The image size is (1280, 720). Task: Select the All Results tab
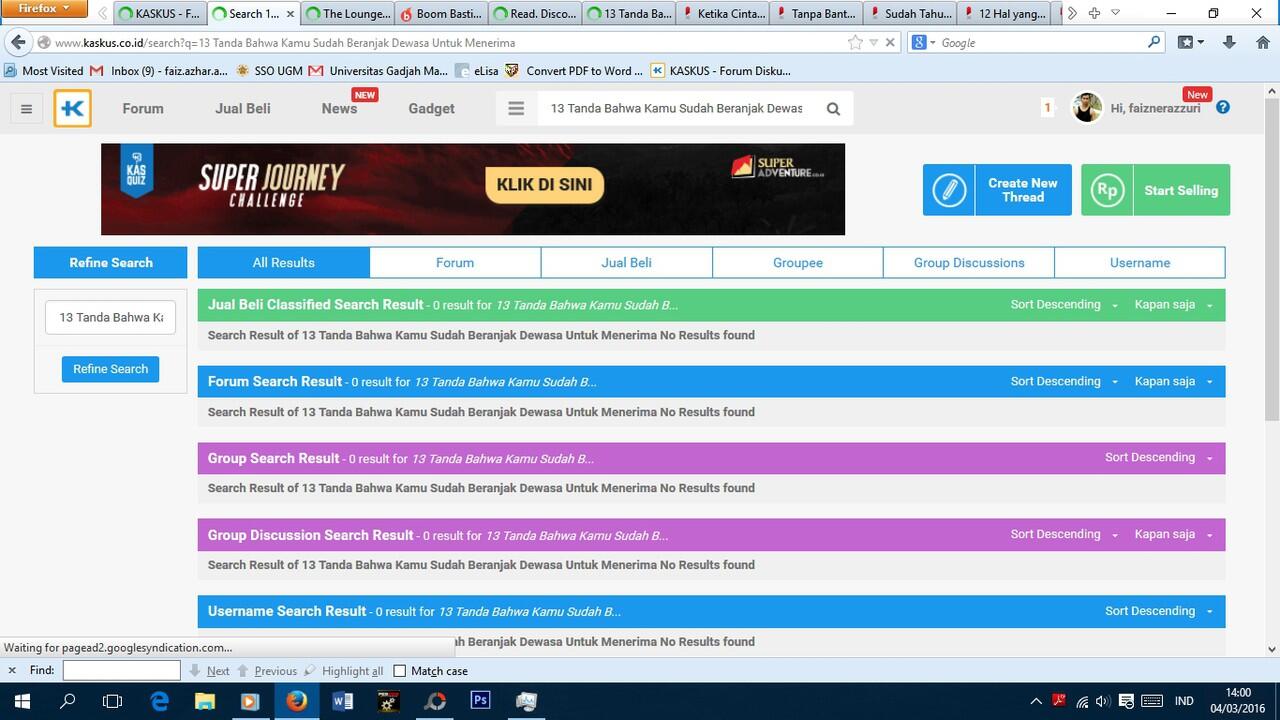[284, 263]
